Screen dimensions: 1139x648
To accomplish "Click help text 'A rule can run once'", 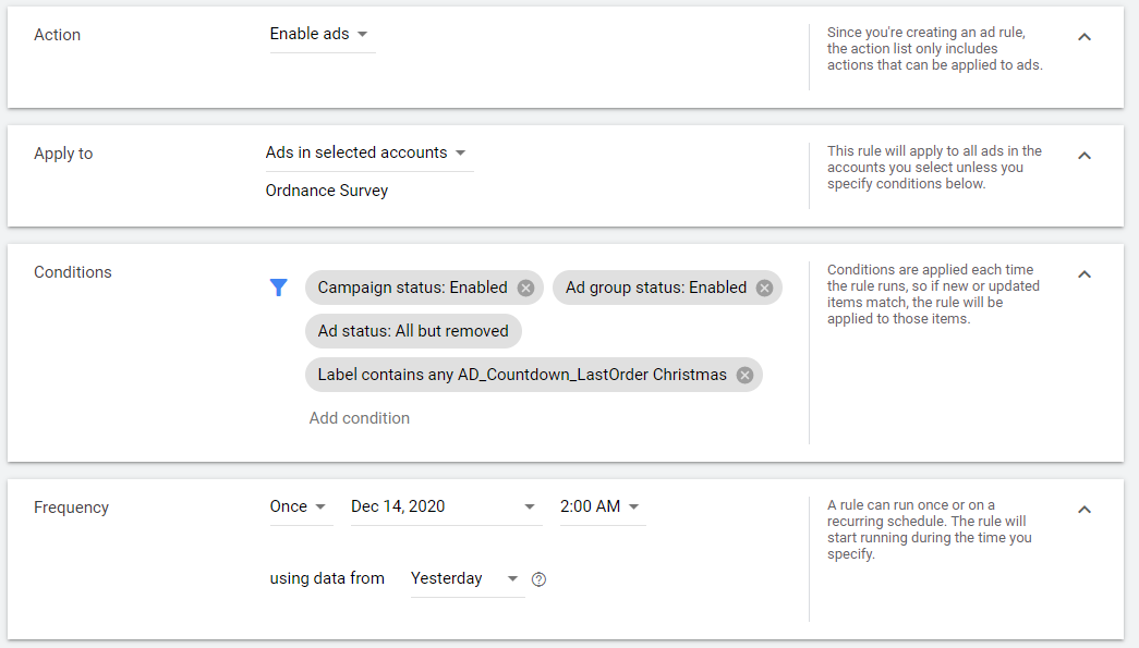I will pyautogui.click(x=929, y=530).
